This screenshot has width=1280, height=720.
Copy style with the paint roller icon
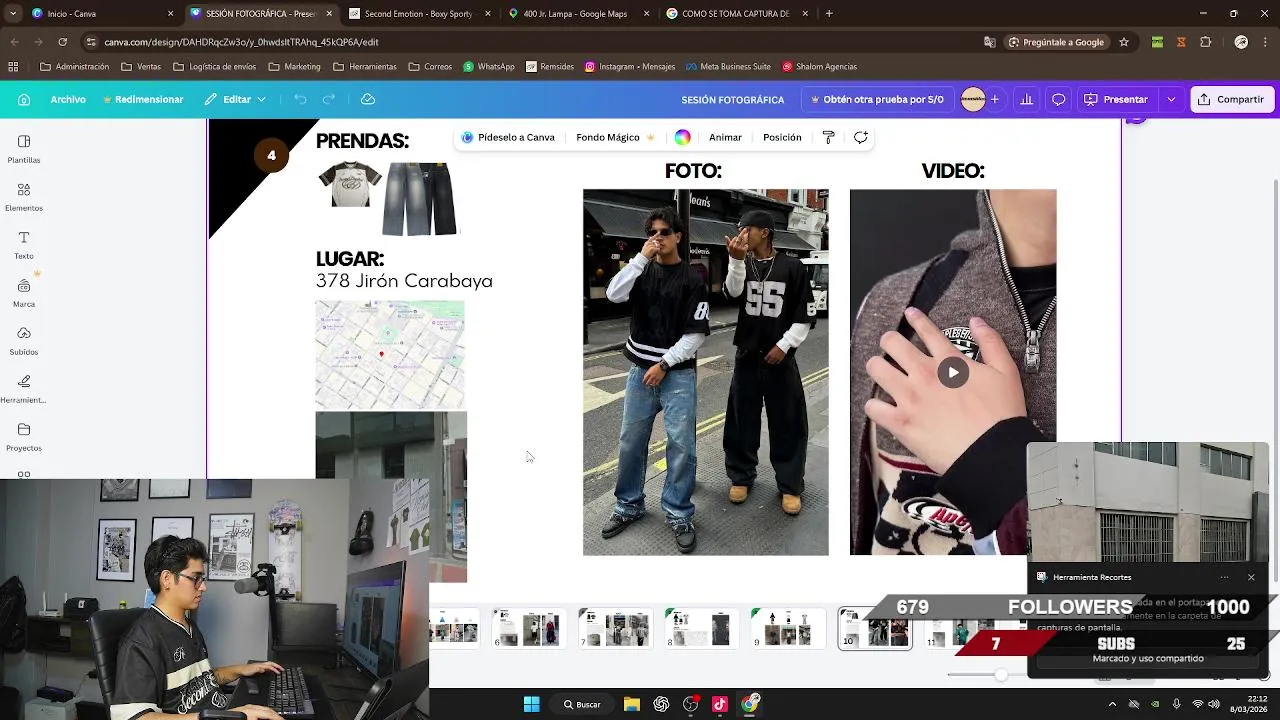828,137
